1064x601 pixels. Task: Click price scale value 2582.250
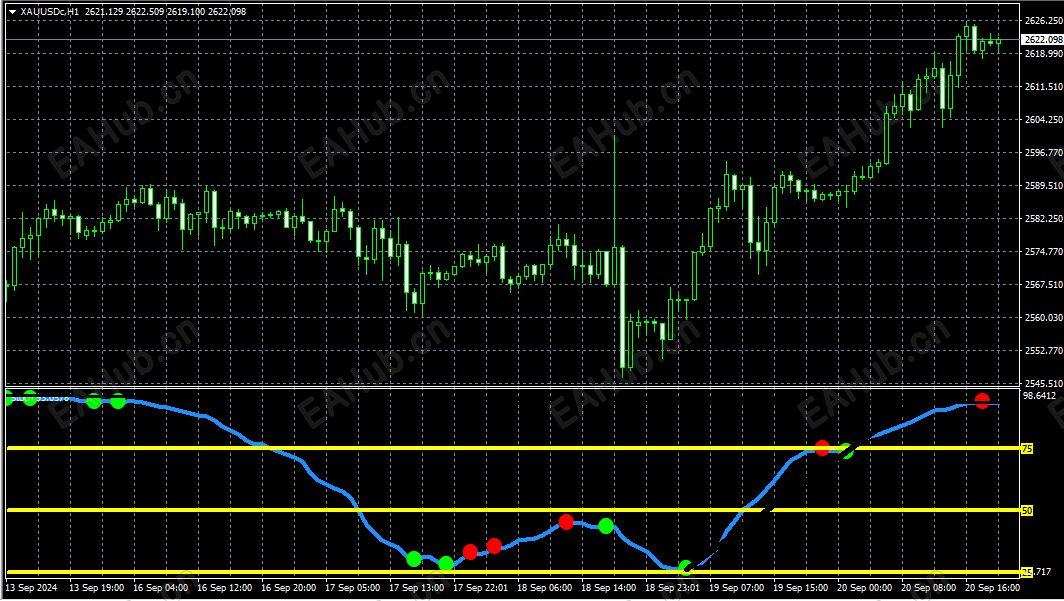1044,218
